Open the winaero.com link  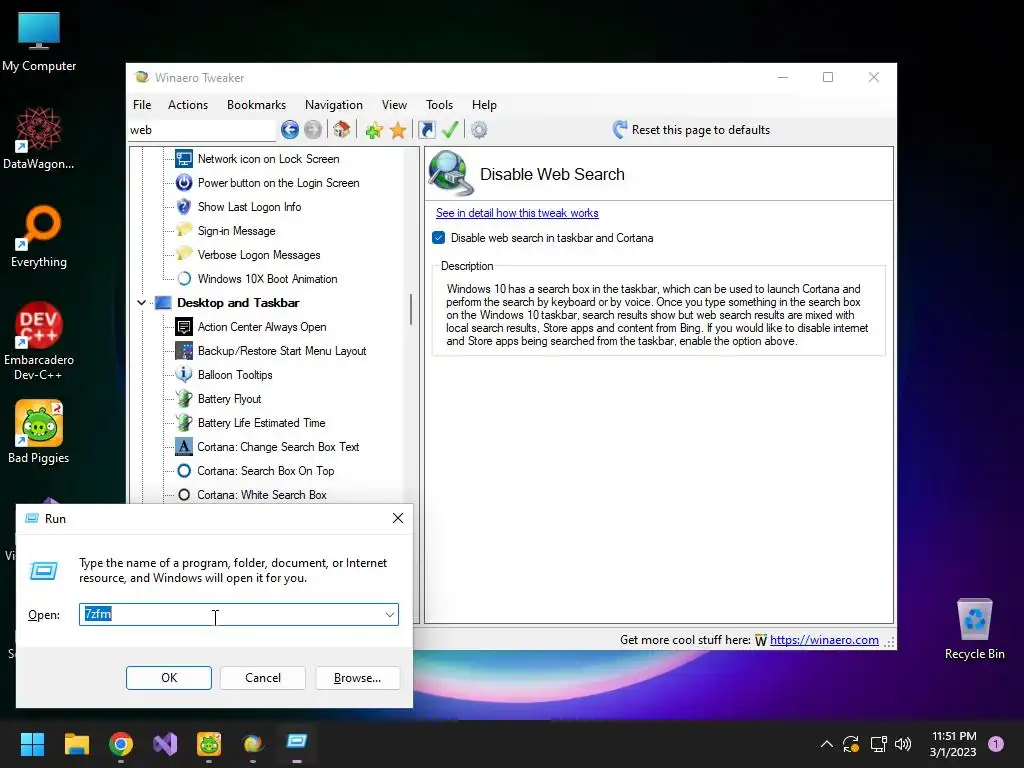click(x=824, y=640)
